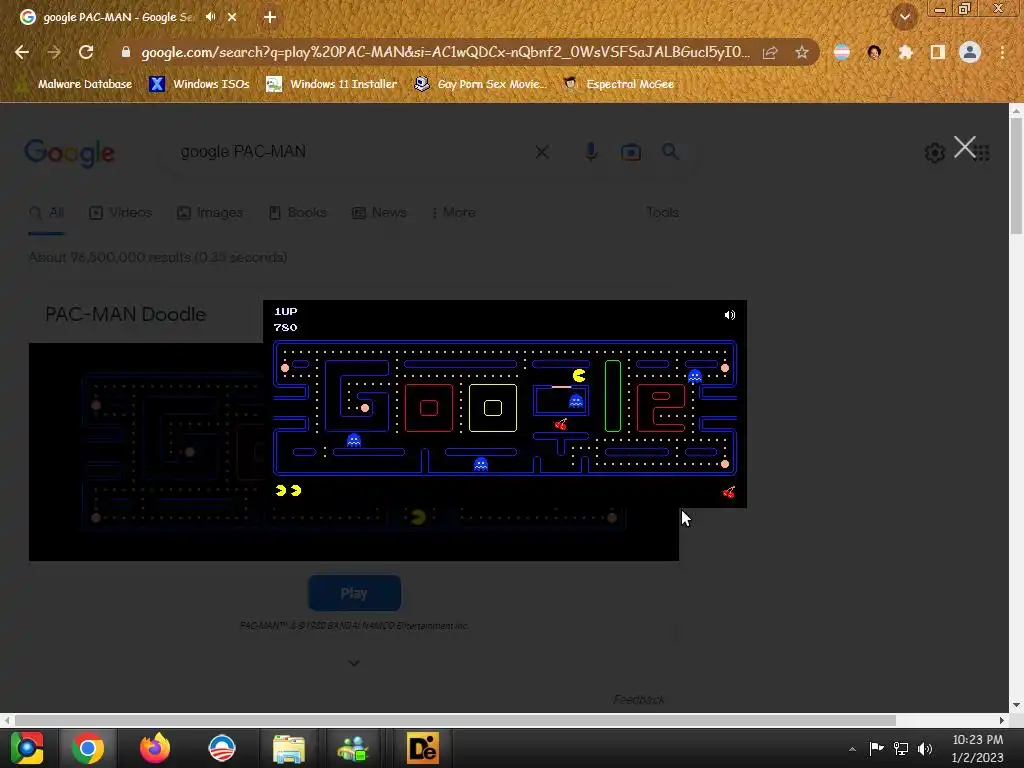
Task: Go back to the previous page
Action: [x=22, y=52]
